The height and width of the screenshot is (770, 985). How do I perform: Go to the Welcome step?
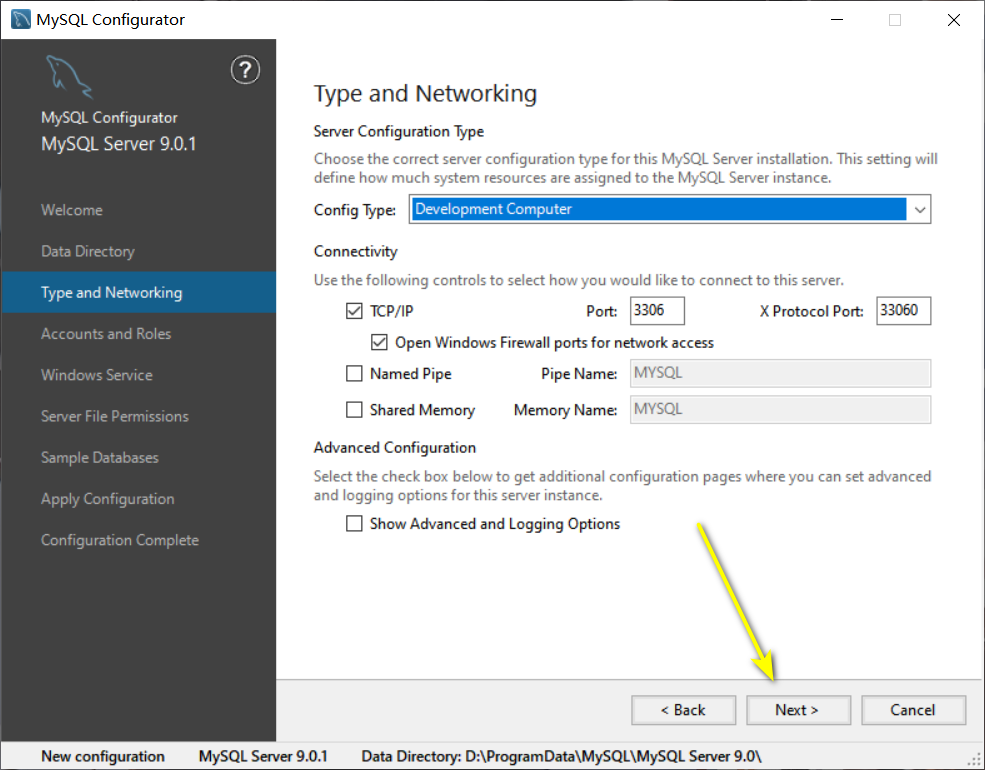click(72, 210)
